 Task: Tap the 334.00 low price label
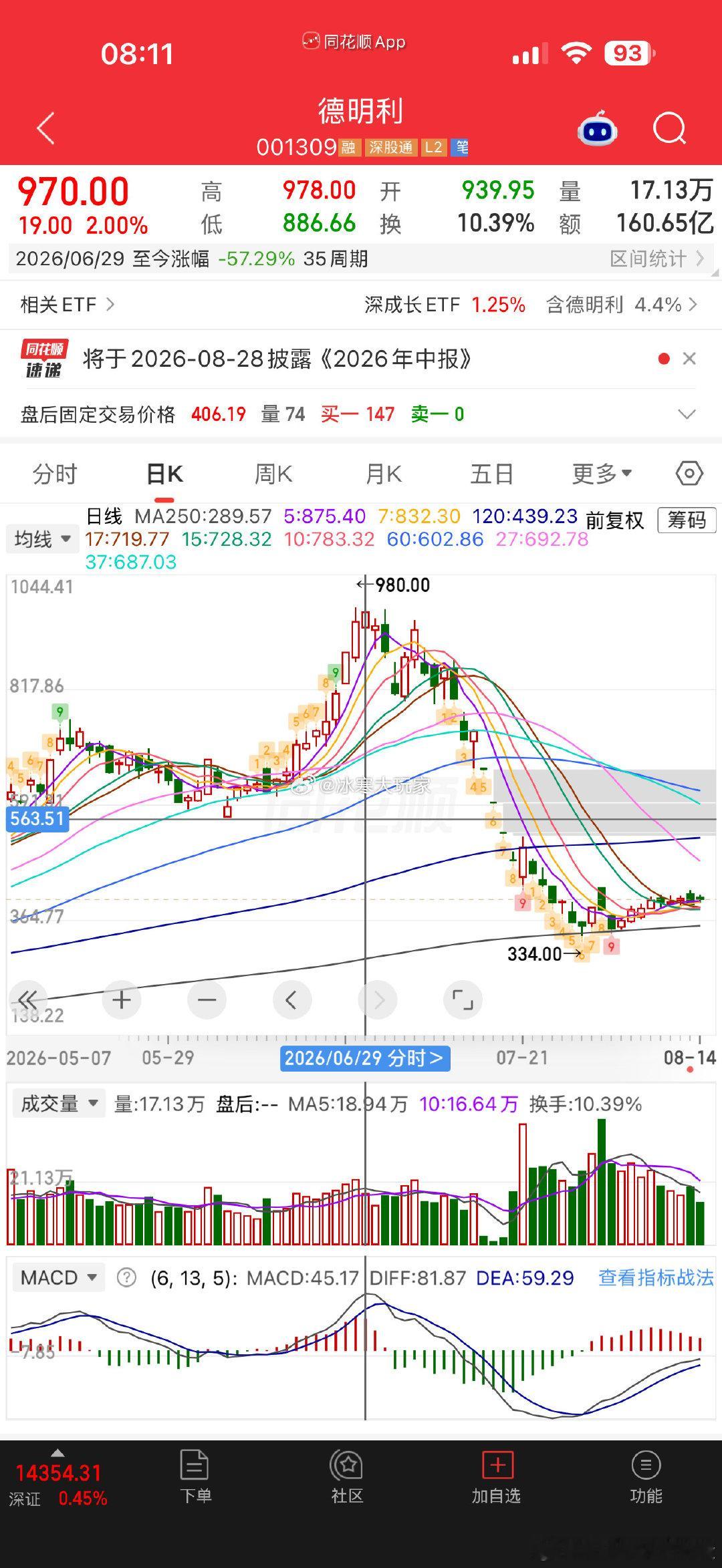pos(535,954)
